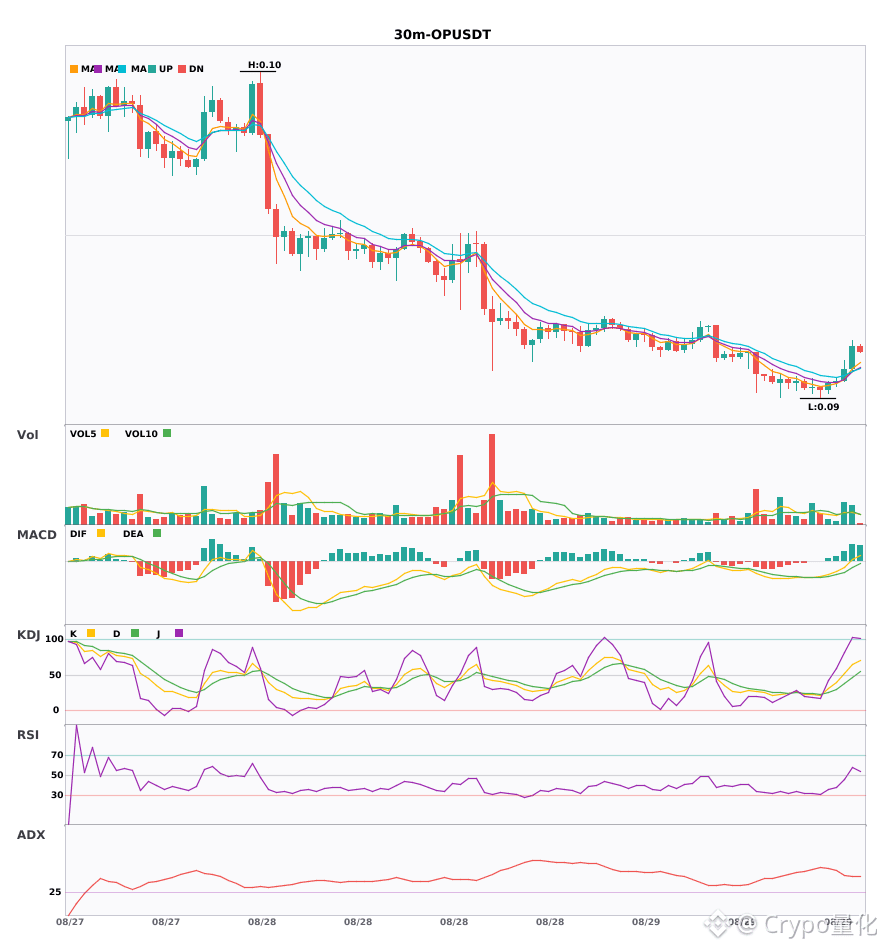Click the orange MA legend swatch
The image size is (885, 950).
tap(74, 69)
